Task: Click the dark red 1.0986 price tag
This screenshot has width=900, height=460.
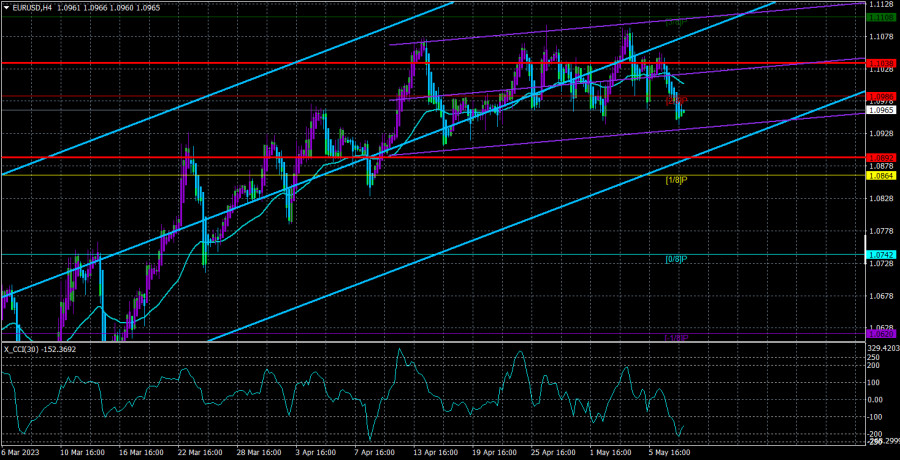Action: pyautogui.click(x=881, y=96)
